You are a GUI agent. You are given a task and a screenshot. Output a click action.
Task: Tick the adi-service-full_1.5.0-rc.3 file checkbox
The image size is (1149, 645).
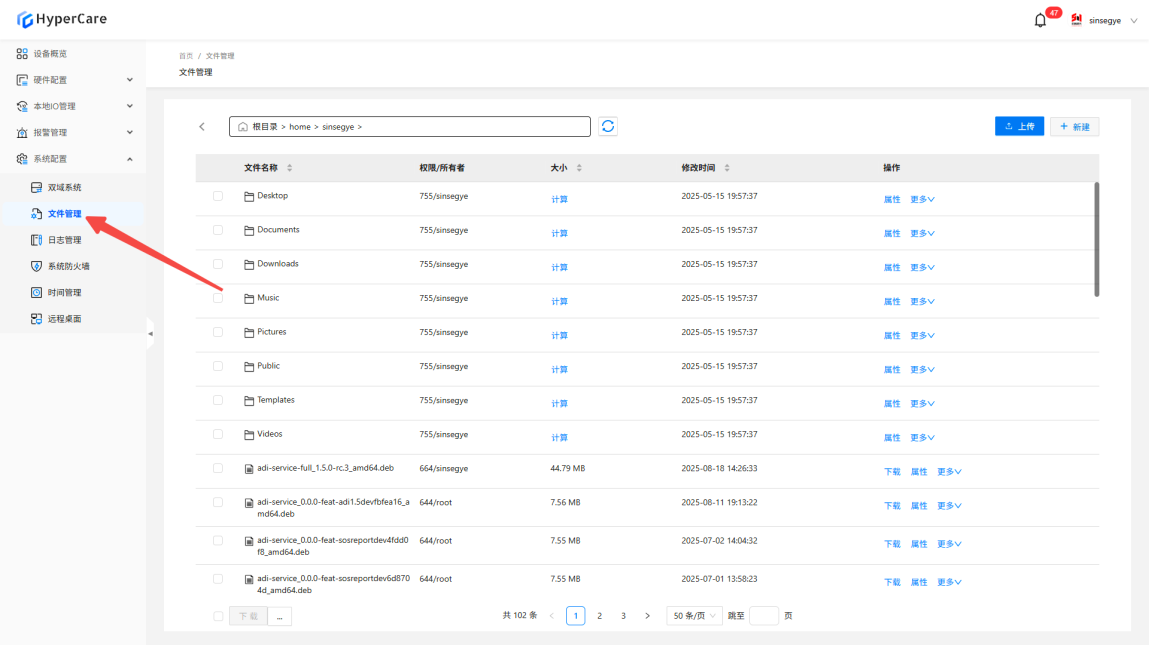coord(218,468)
